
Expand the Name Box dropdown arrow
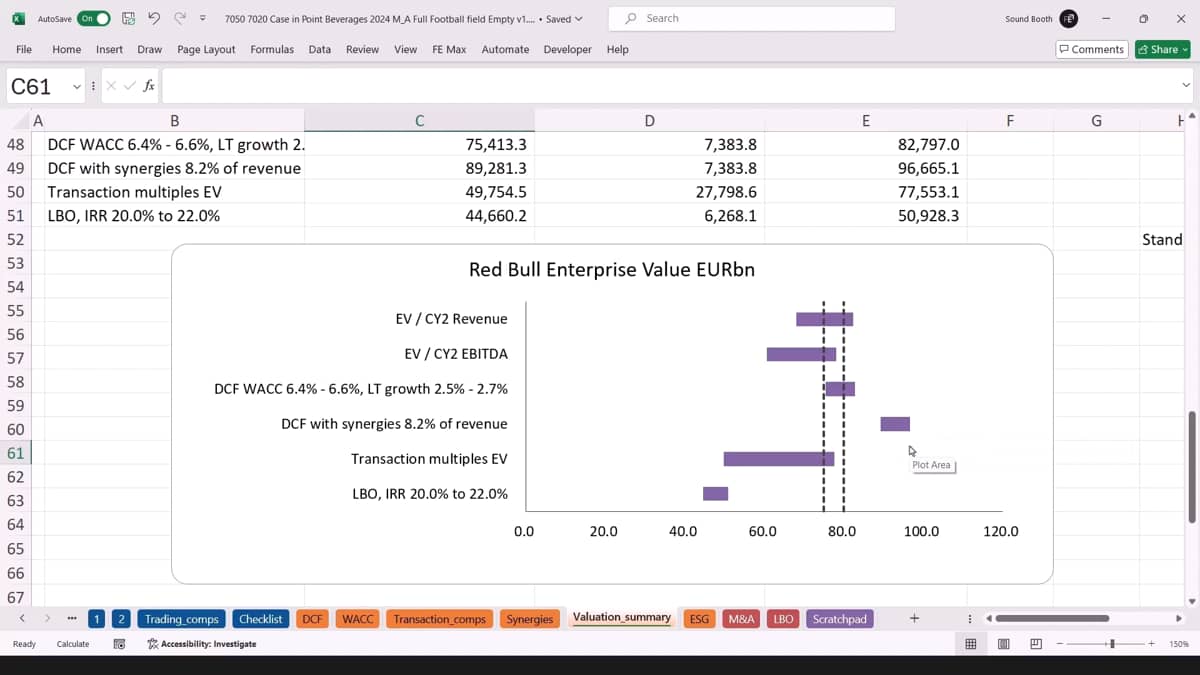(x=77, y=87)
